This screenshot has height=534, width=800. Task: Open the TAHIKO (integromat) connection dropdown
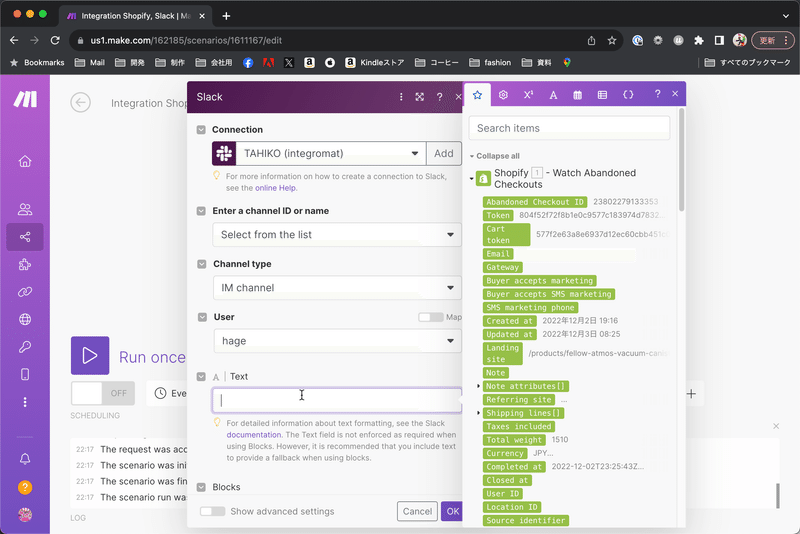pos(330,154)
